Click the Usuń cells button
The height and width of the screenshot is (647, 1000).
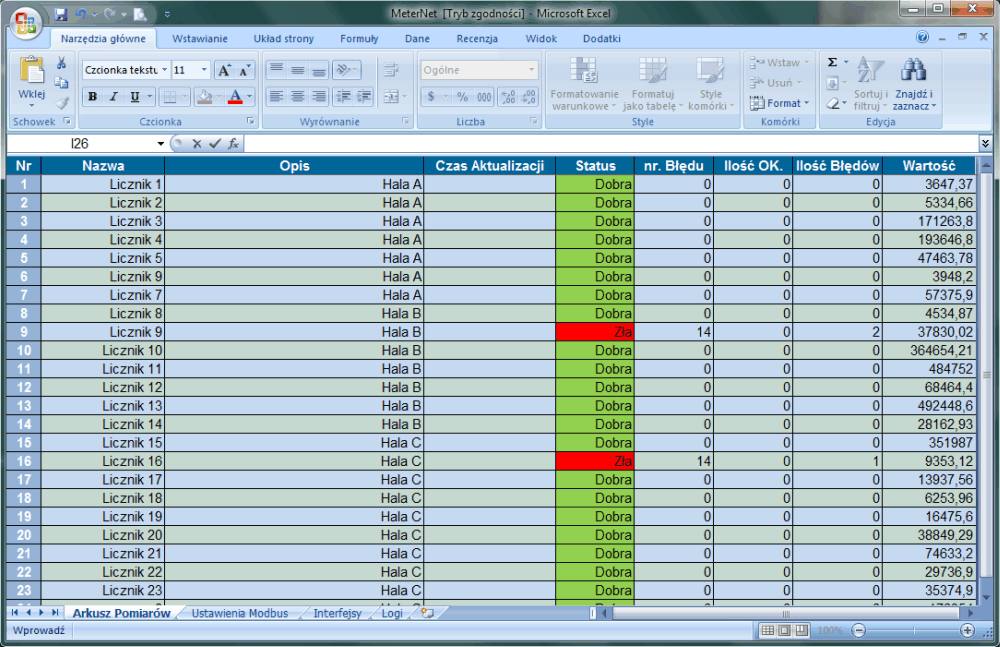[x=776, y=82]
